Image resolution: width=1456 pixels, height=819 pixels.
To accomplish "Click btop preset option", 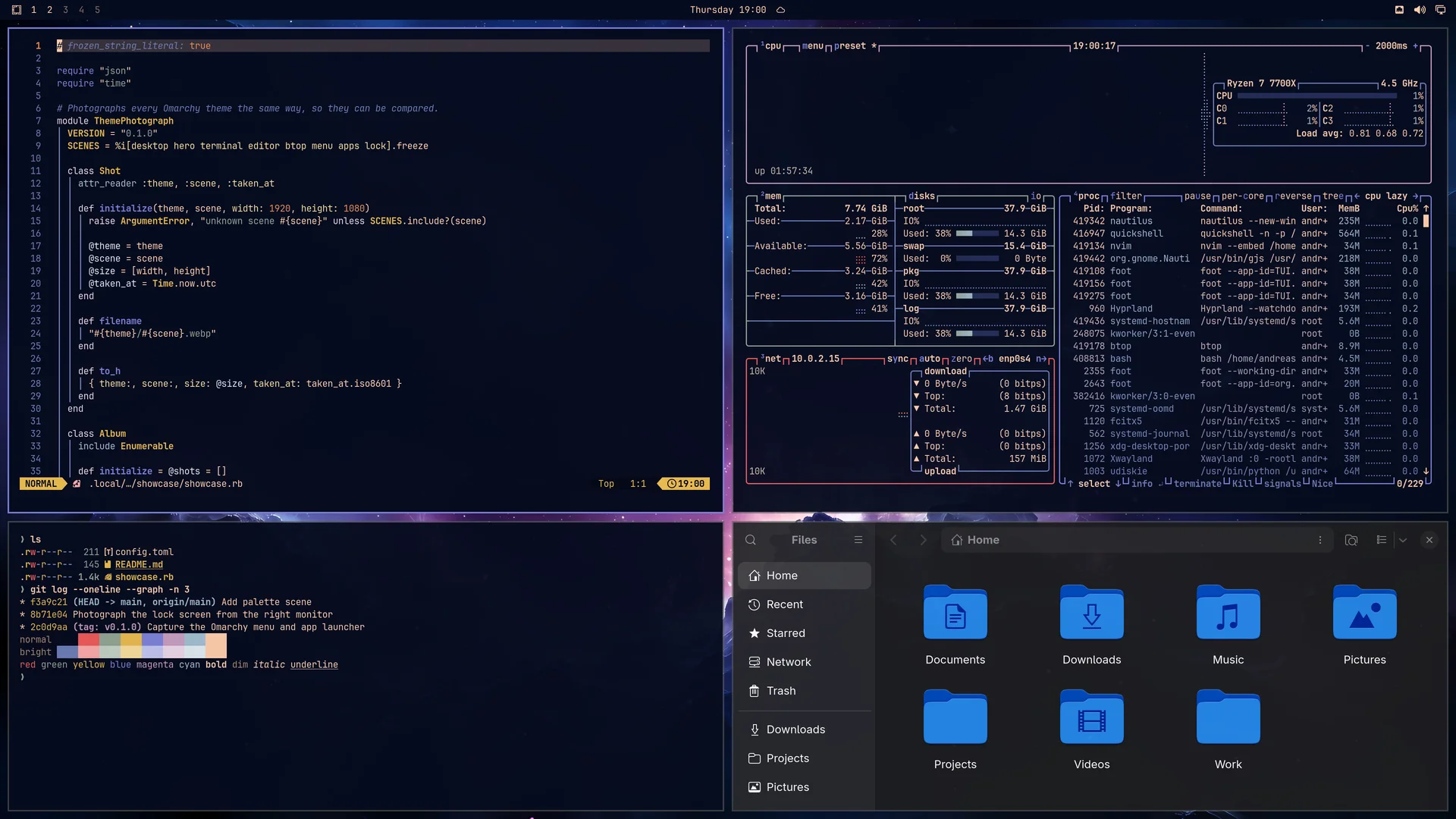I will 850,46.
